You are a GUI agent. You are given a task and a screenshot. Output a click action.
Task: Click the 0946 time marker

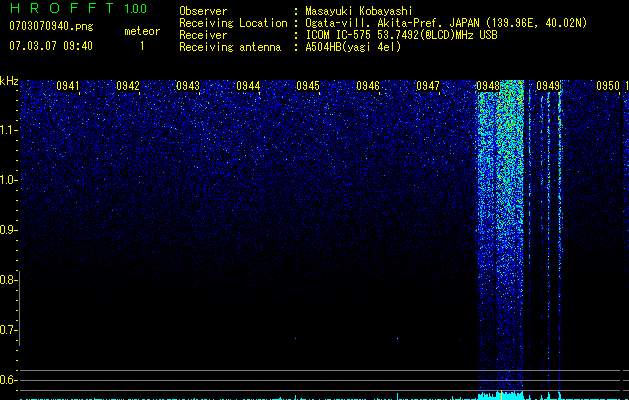point(368,86)
